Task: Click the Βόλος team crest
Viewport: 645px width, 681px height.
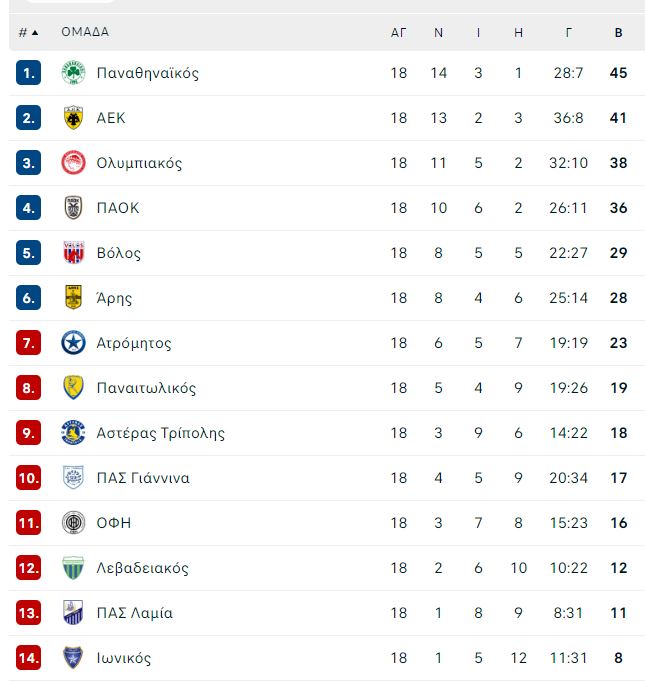Action: coord(73,253)
